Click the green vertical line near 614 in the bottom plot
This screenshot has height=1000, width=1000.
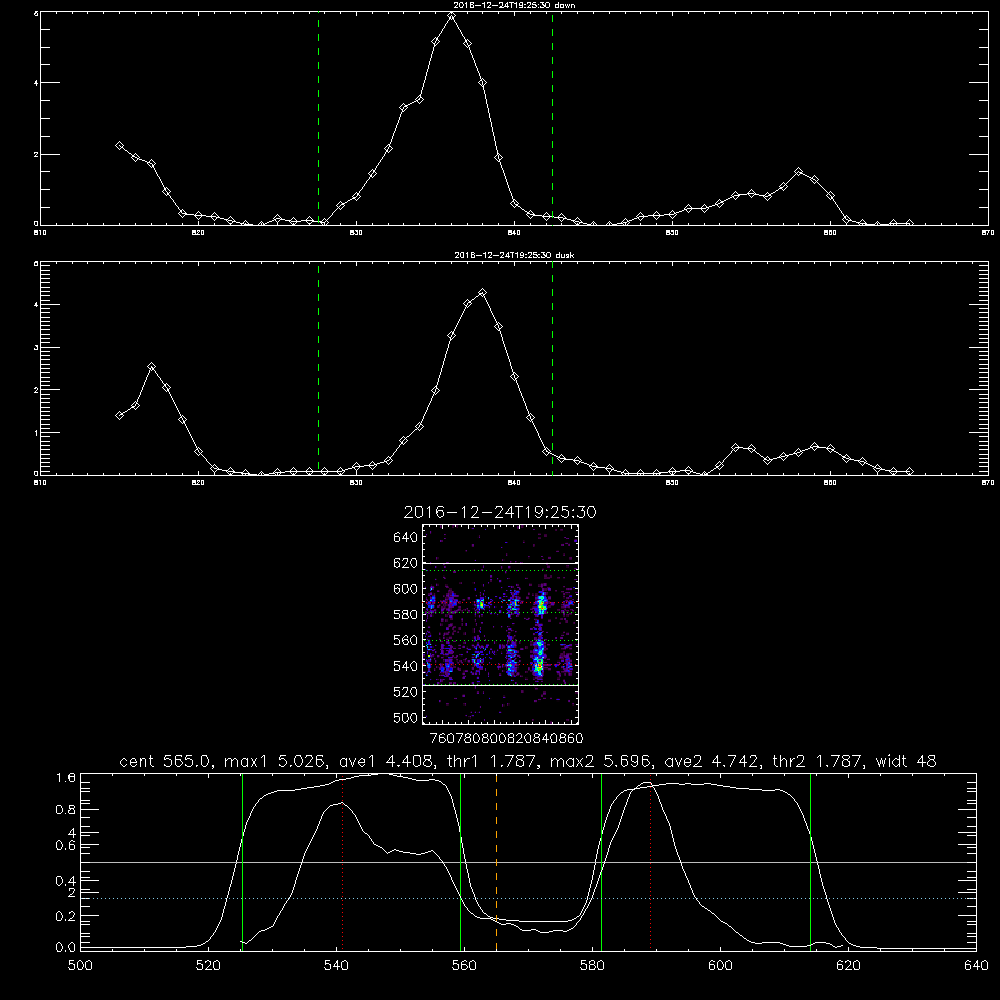[x=811, y=861]
